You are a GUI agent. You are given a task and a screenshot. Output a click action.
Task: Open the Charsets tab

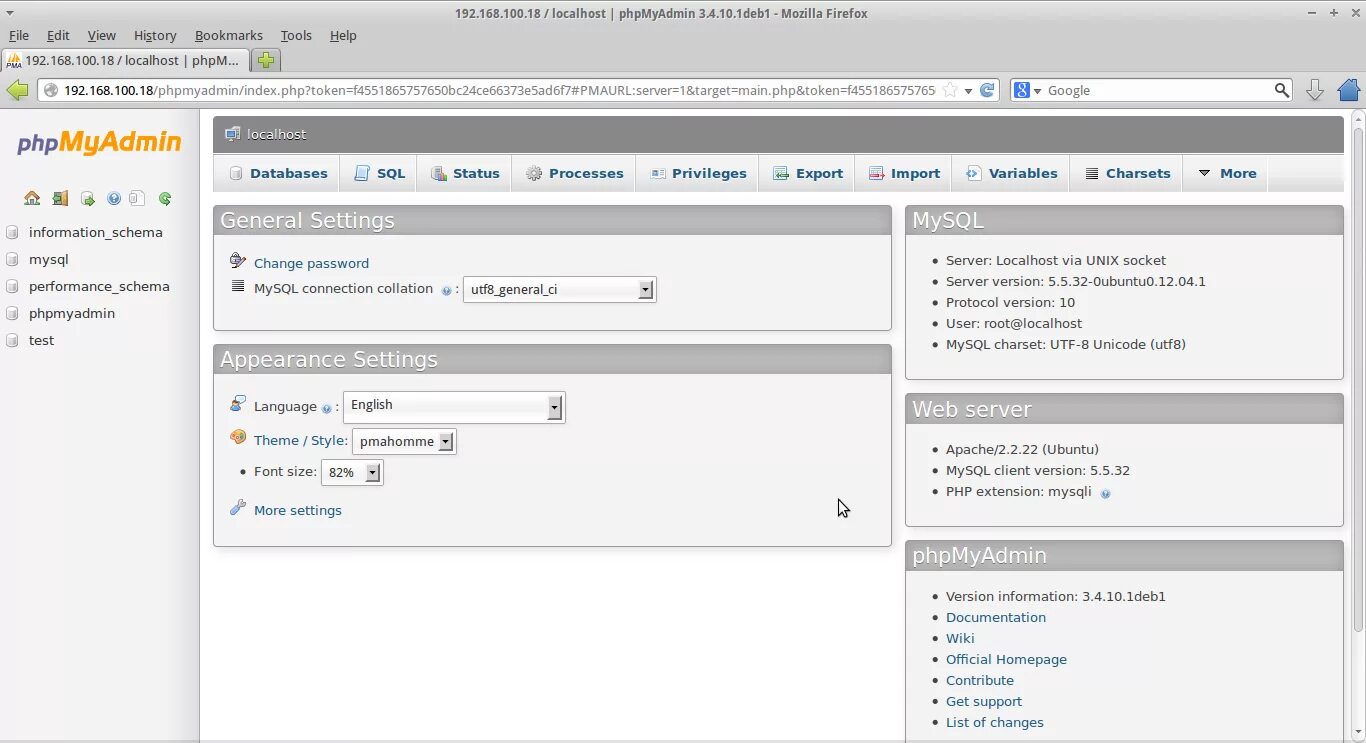tap(1127, 173)
